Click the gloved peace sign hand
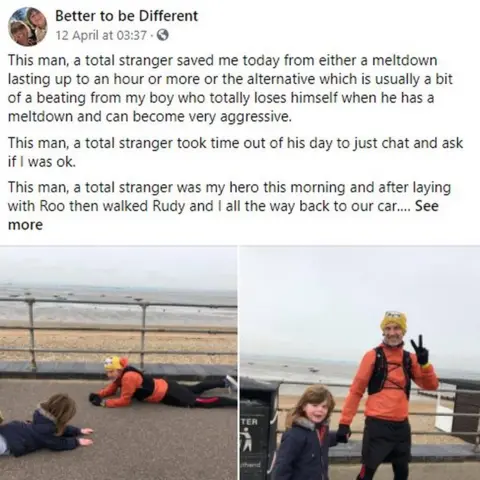The width and height of the screenshot is (480, 480). [x=419, y=350]
